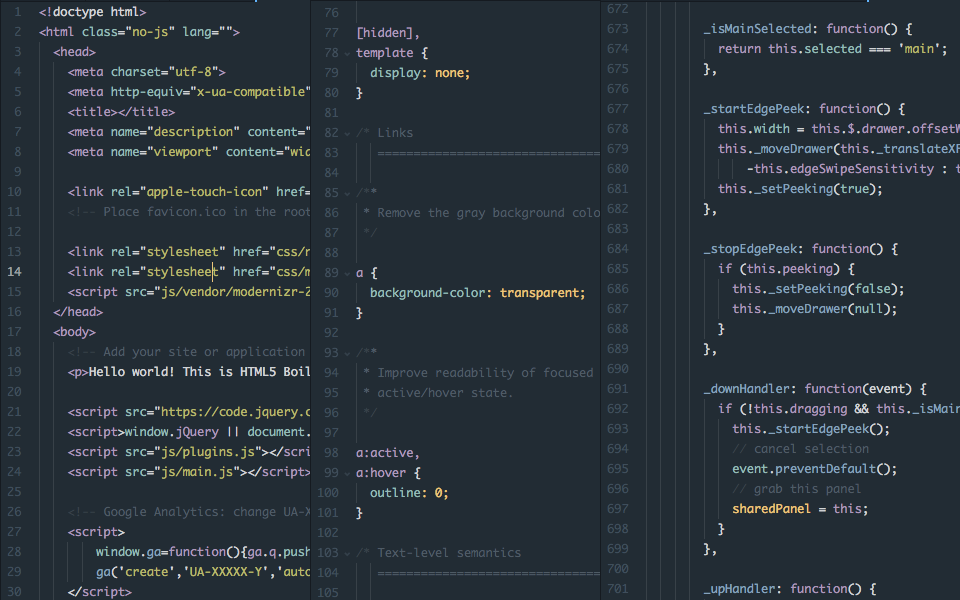960x600 pixels.
Task: Click line number 90 in the CSS gutter
Action: click(x=331, y=293)
